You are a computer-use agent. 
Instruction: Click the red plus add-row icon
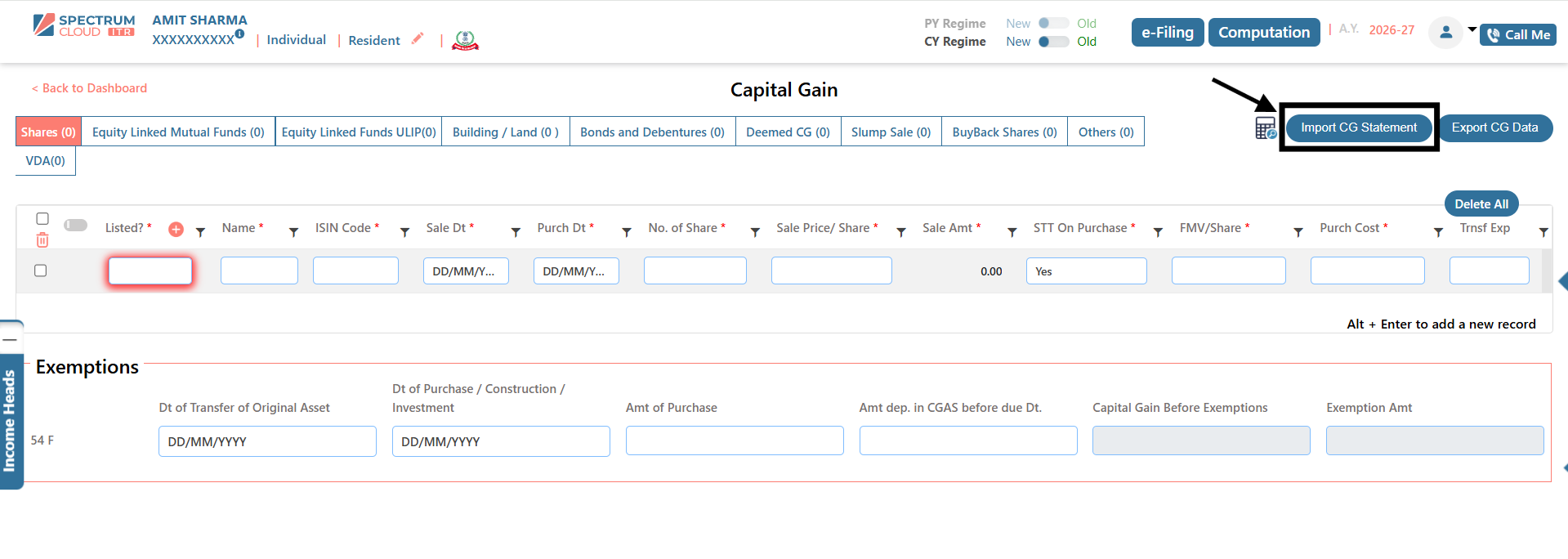point(176,230)
